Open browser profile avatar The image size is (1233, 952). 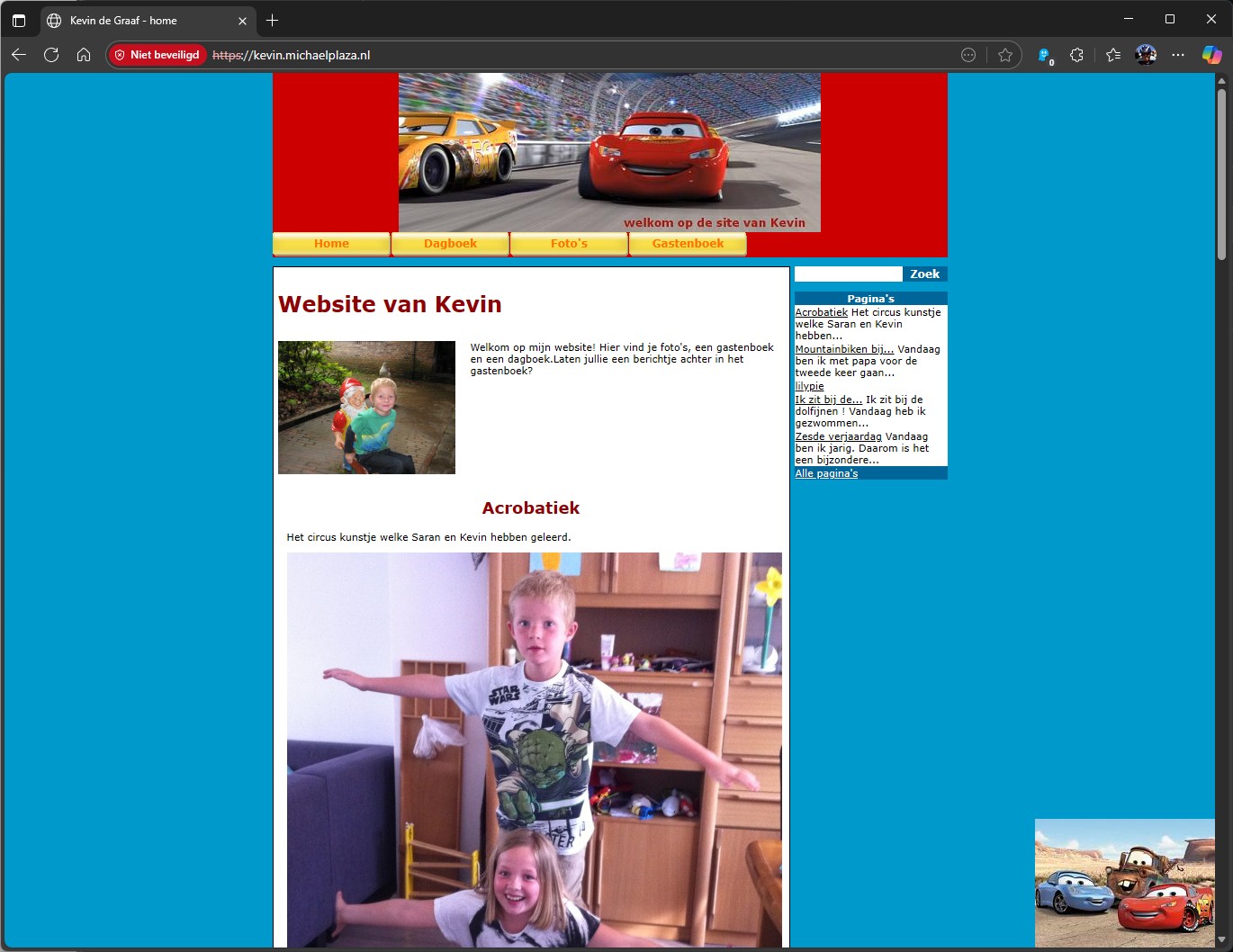click(1146, 55)
